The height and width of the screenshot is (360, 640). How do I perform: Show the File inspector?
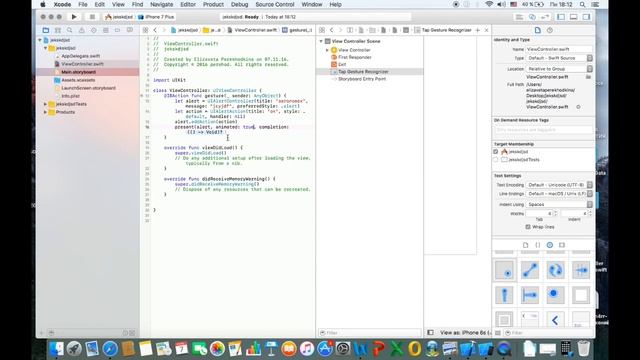coord(538,30)
